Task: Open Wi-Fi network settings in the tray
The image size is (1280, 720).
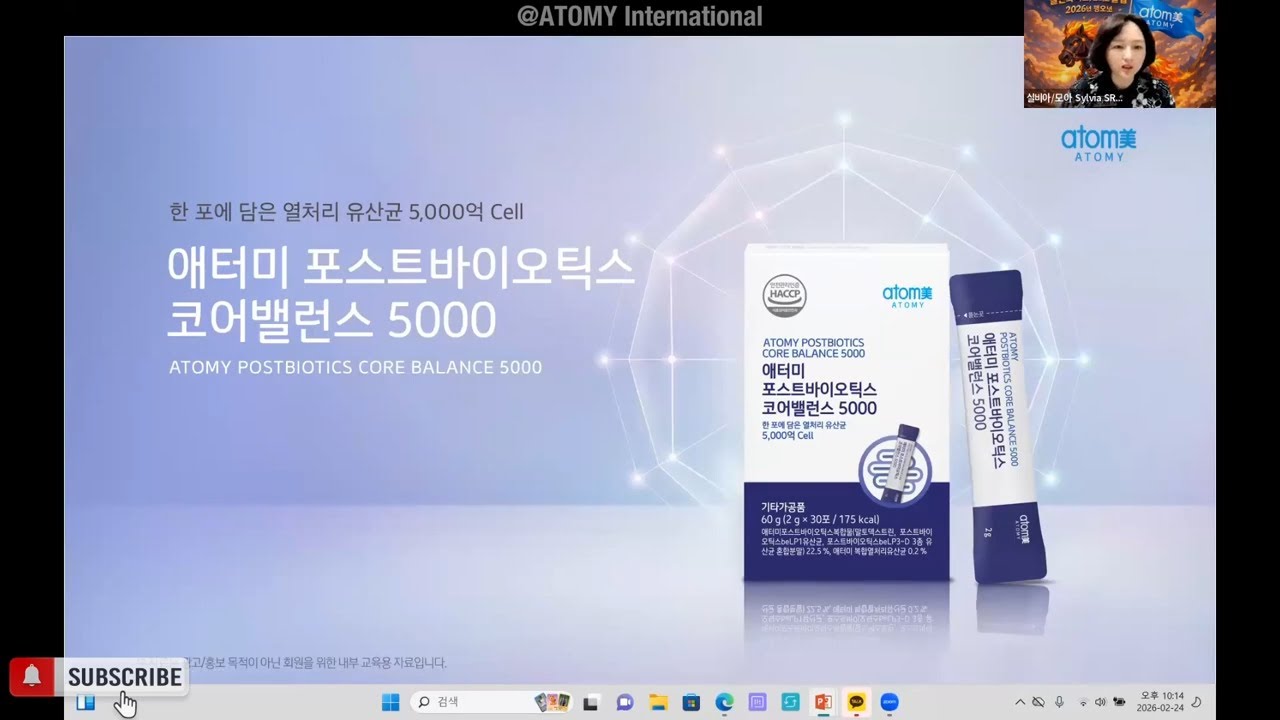Action: coord(1083,702)
